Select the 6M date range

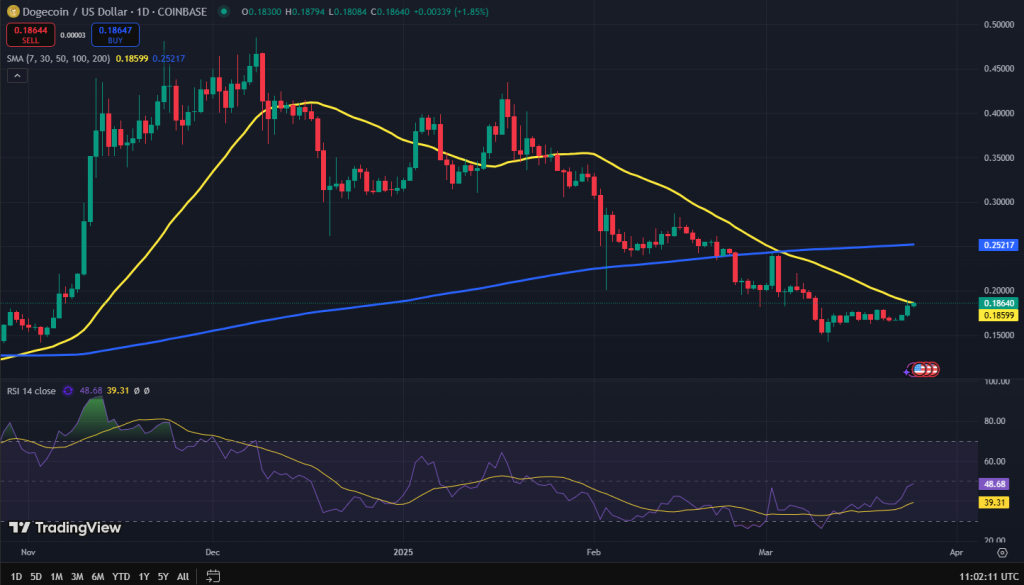(98, 577)
